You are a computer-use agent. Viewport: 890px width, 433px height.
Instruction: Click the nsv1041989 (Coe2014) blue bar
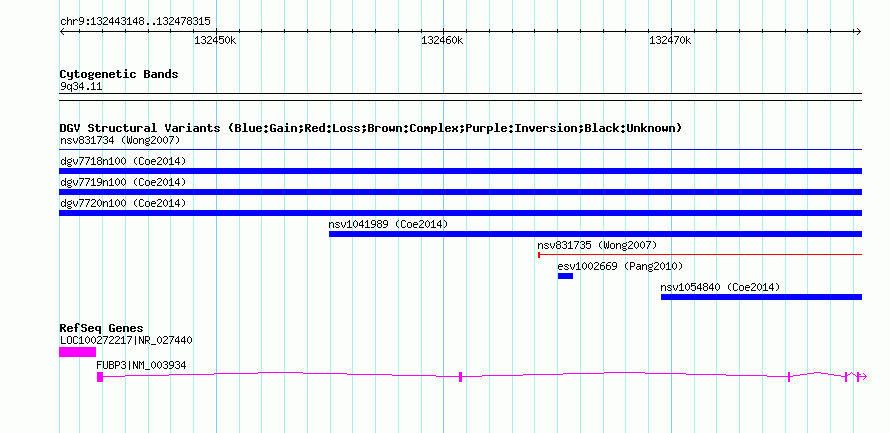coord(595,234)
